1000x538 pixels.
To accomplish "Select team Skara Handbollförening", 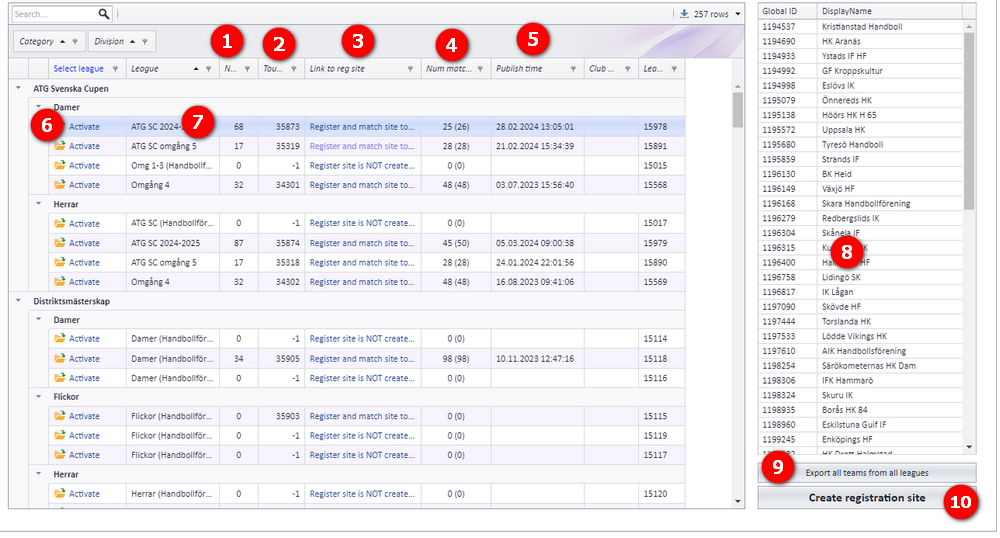I will point(865,203).
